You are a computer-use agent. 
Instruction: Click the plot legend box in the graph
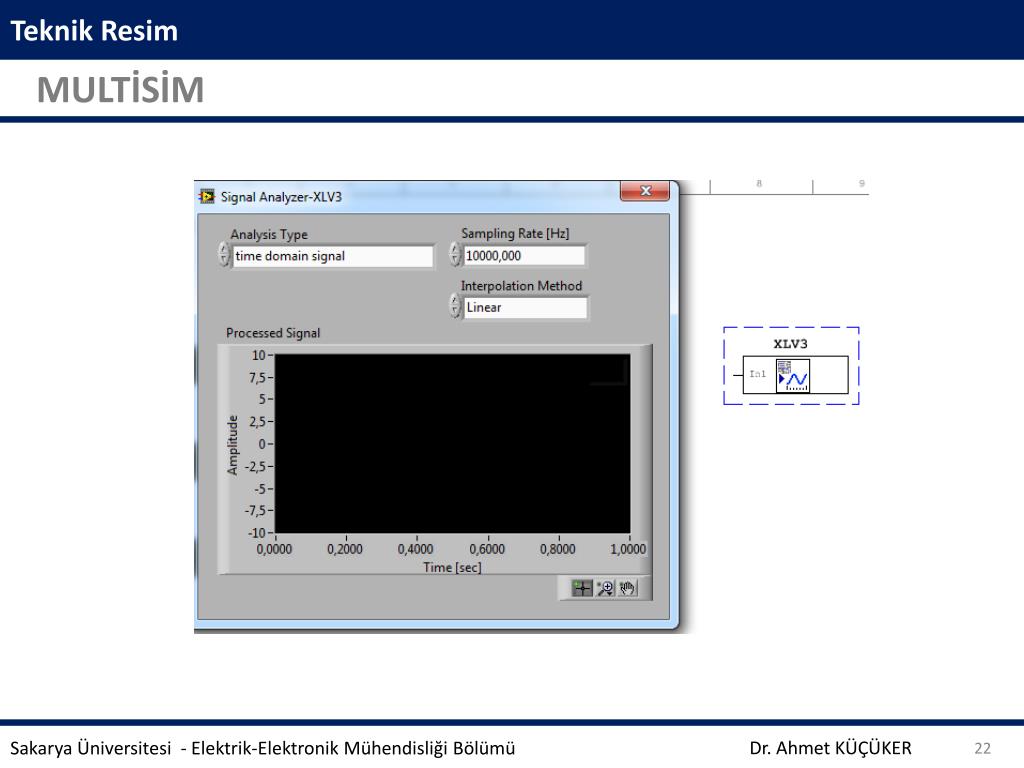point(609,372)
